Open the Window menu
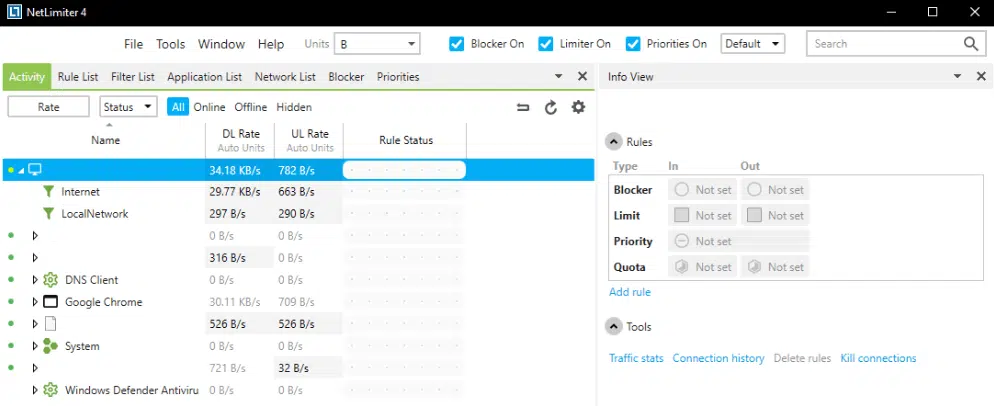The image size is (994, 406). pyautogui.click(x=221, y=44)
